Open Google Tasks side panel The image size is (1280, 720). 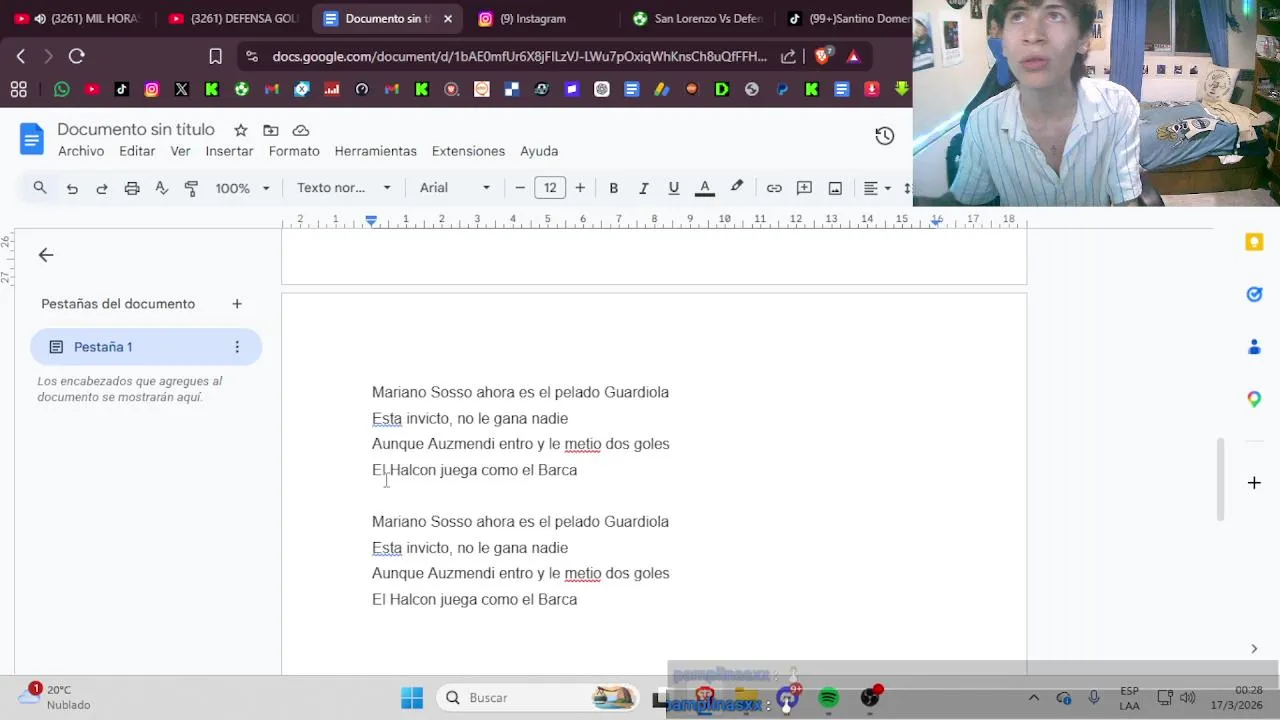(x=1254, y=294)
